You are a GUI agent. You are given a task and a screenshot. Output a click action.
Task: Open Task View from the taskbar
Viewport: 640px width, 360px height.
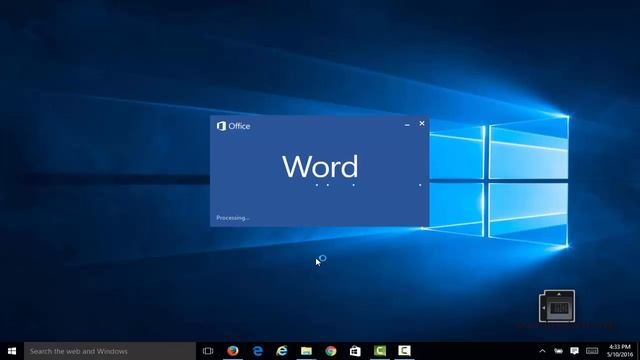[208, 351]
